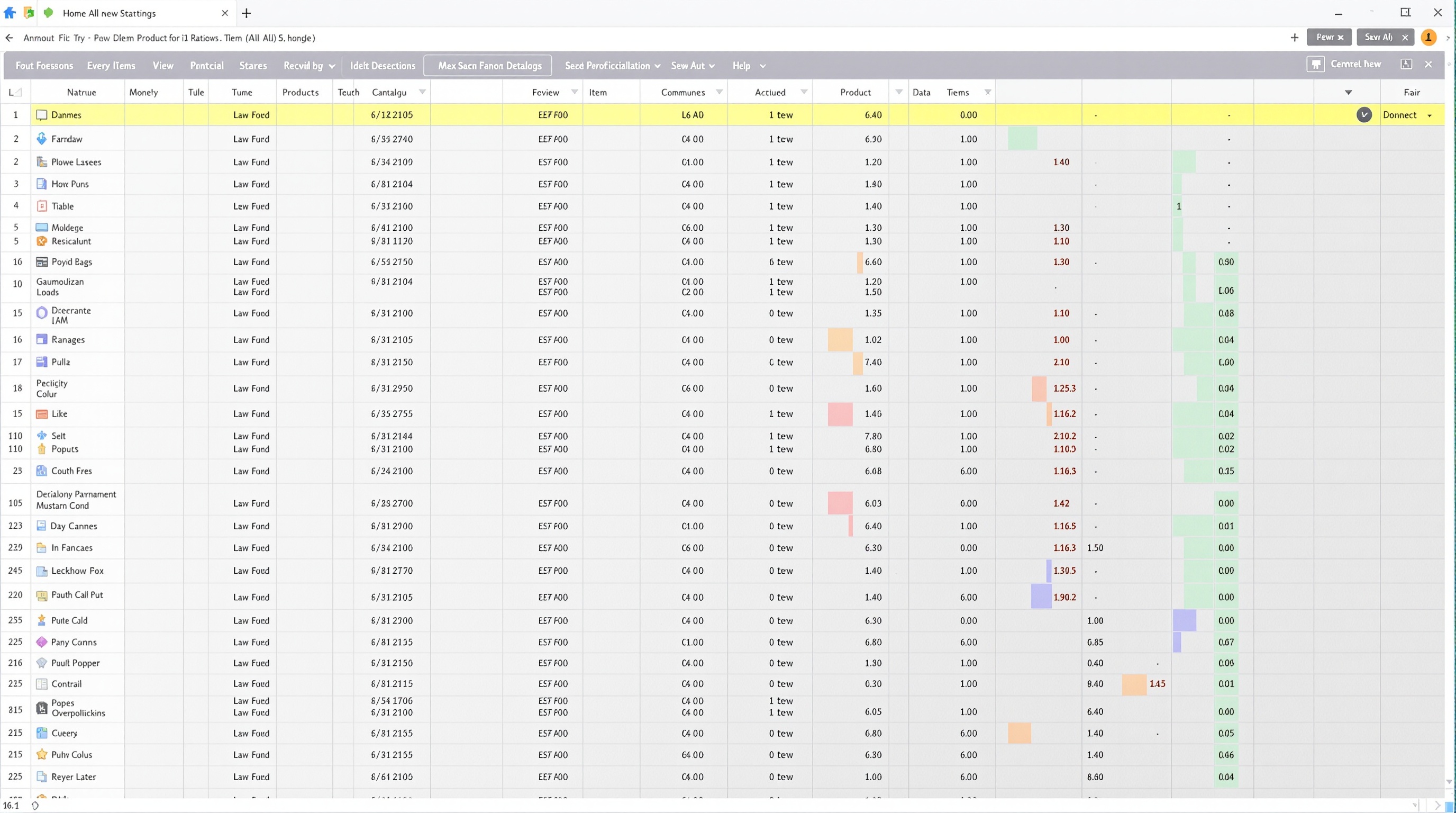The height and width of the screenshot is (813, 1456).
Task: Open the Tems column filter arrow
Action: pos(987,92)
